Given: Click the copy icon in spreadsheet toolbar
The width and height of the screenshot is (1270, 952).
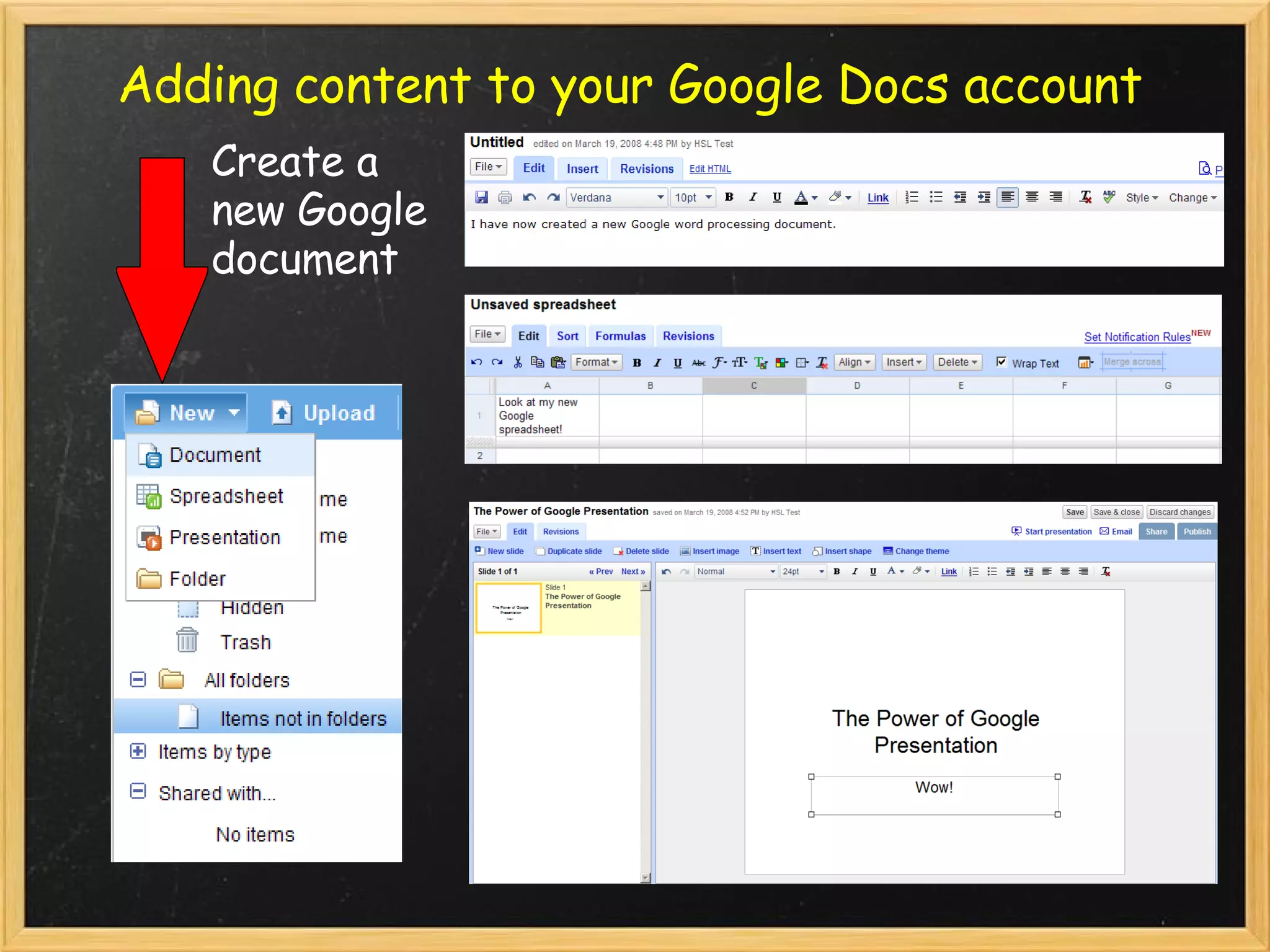Looking at the screenshot, I should tap(537, 363).
